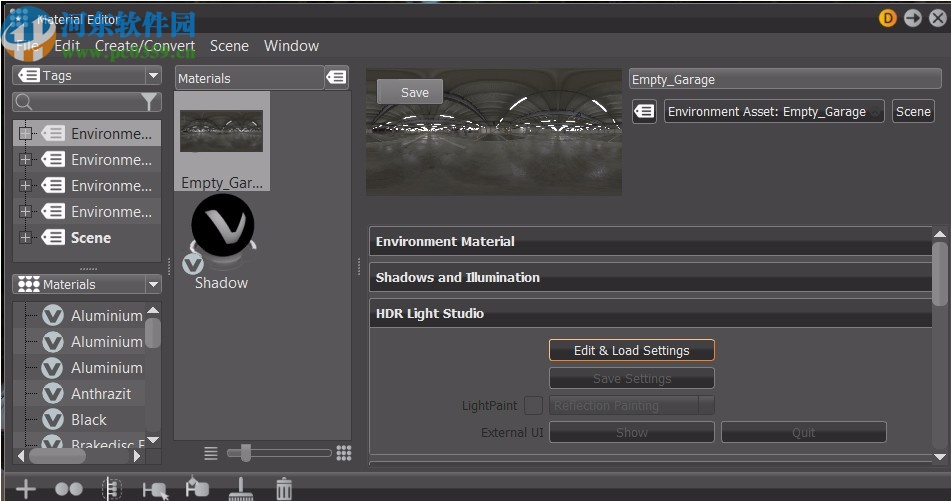Click the External UI Show button
Image resolution: width=951 pixels, height=501 pixels.
631,432
